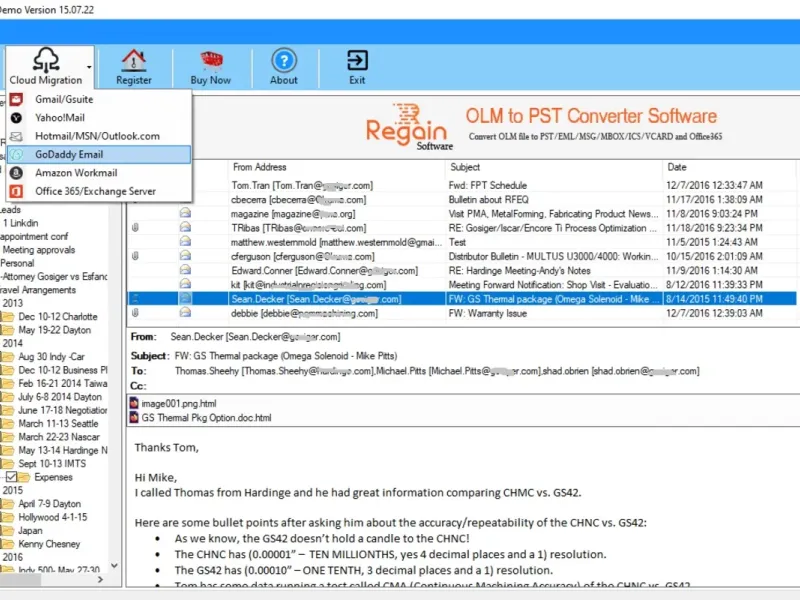
Task: Click the Test subject email row
Action: 462,242
